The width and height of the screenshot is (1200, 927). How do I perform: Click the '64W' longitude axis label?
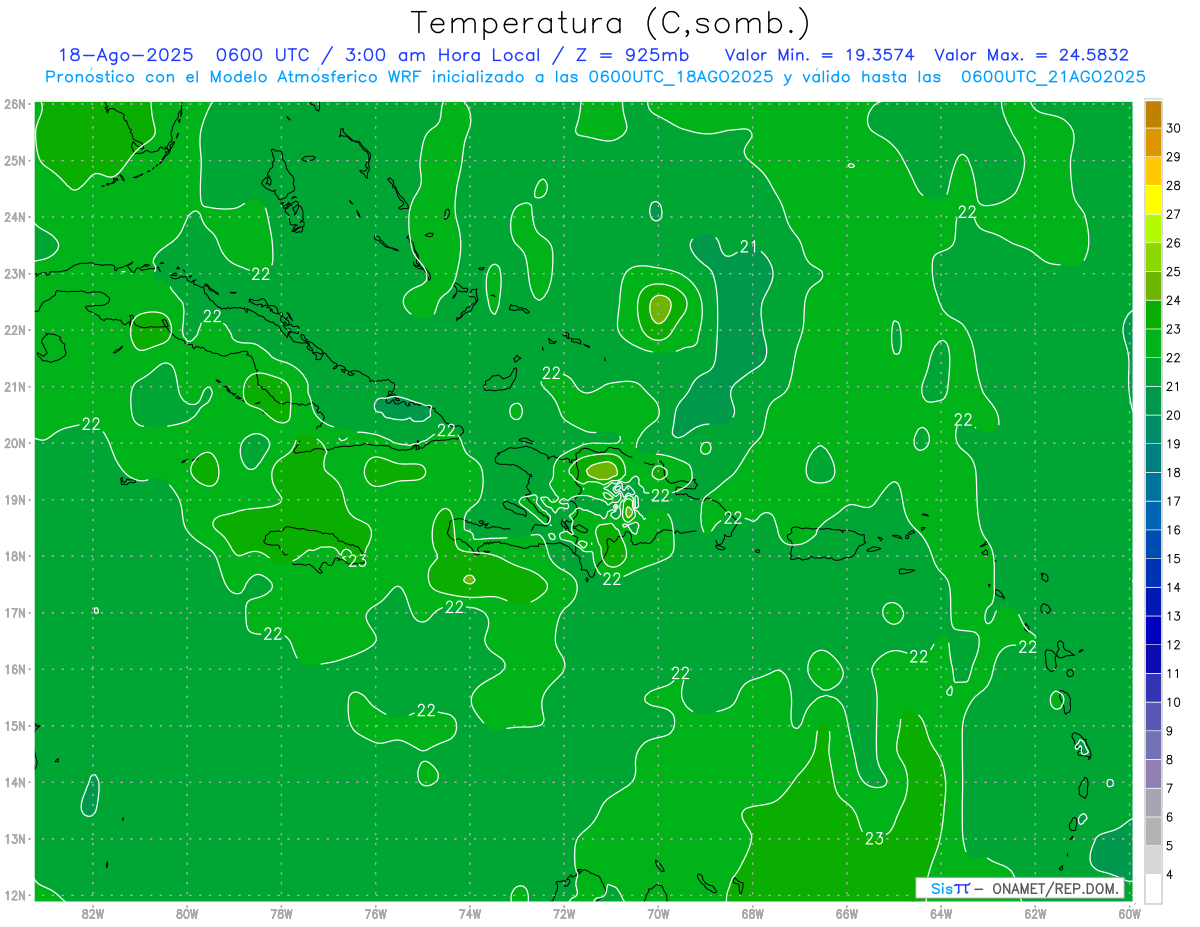(941, 913)
